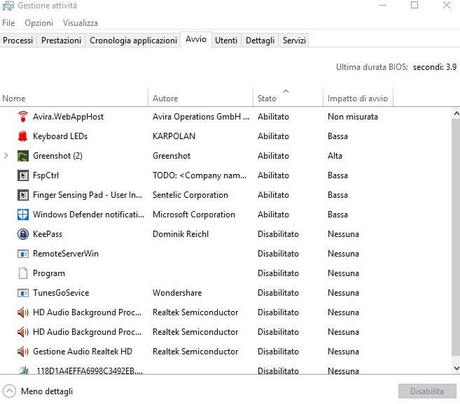Click the KARPOLAN author cell

tap(174, 136)
